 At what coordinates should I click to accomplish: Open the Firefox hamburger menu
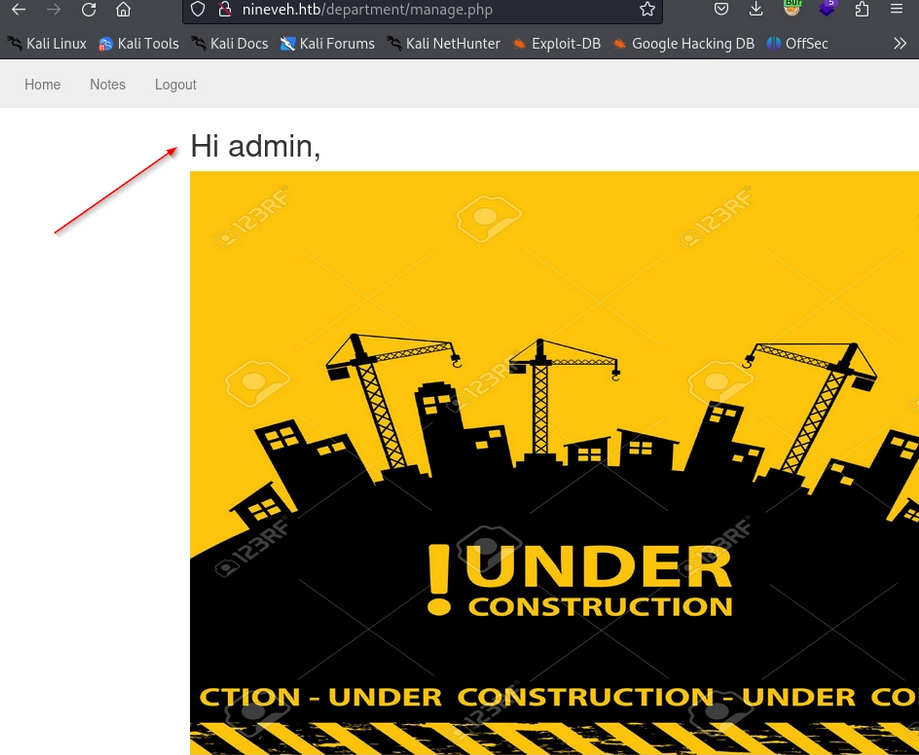point(897,10)
